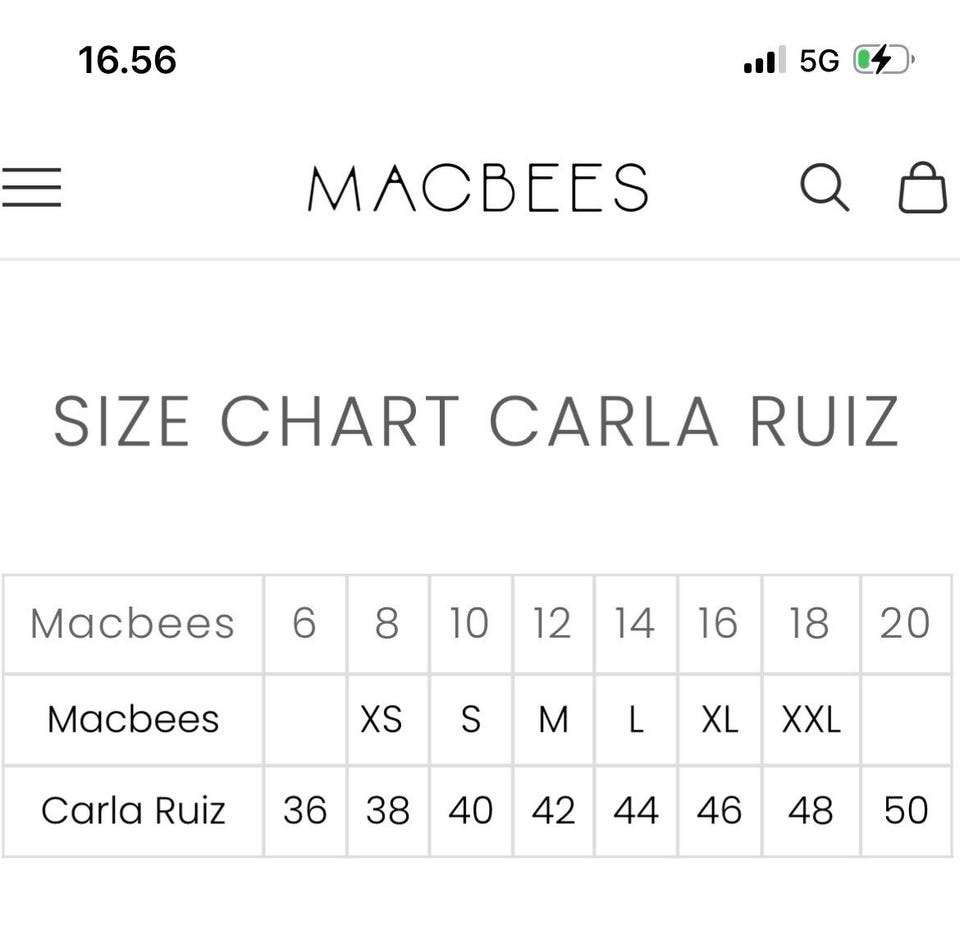Tap the 16.56 clock in status bar
This screenshot has height=934, width=960.
127,60
